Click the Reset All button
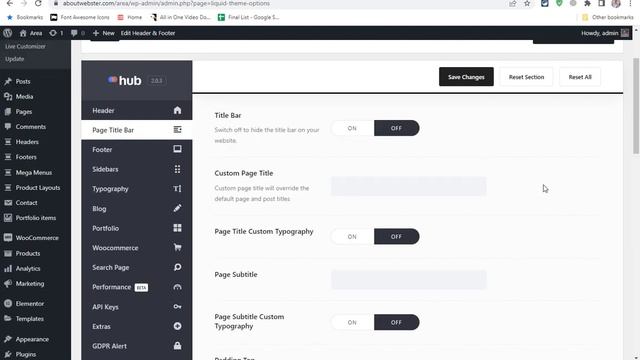This screenshot has width=640, height=360. [x=580, y=77]
